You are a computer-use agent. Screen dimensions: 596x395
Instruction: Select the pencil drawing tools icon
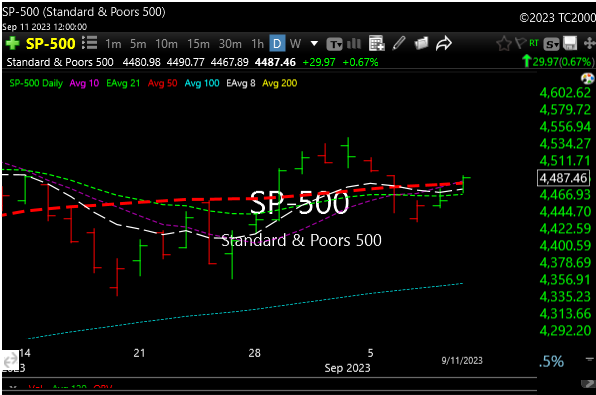(x=399, y=43)
